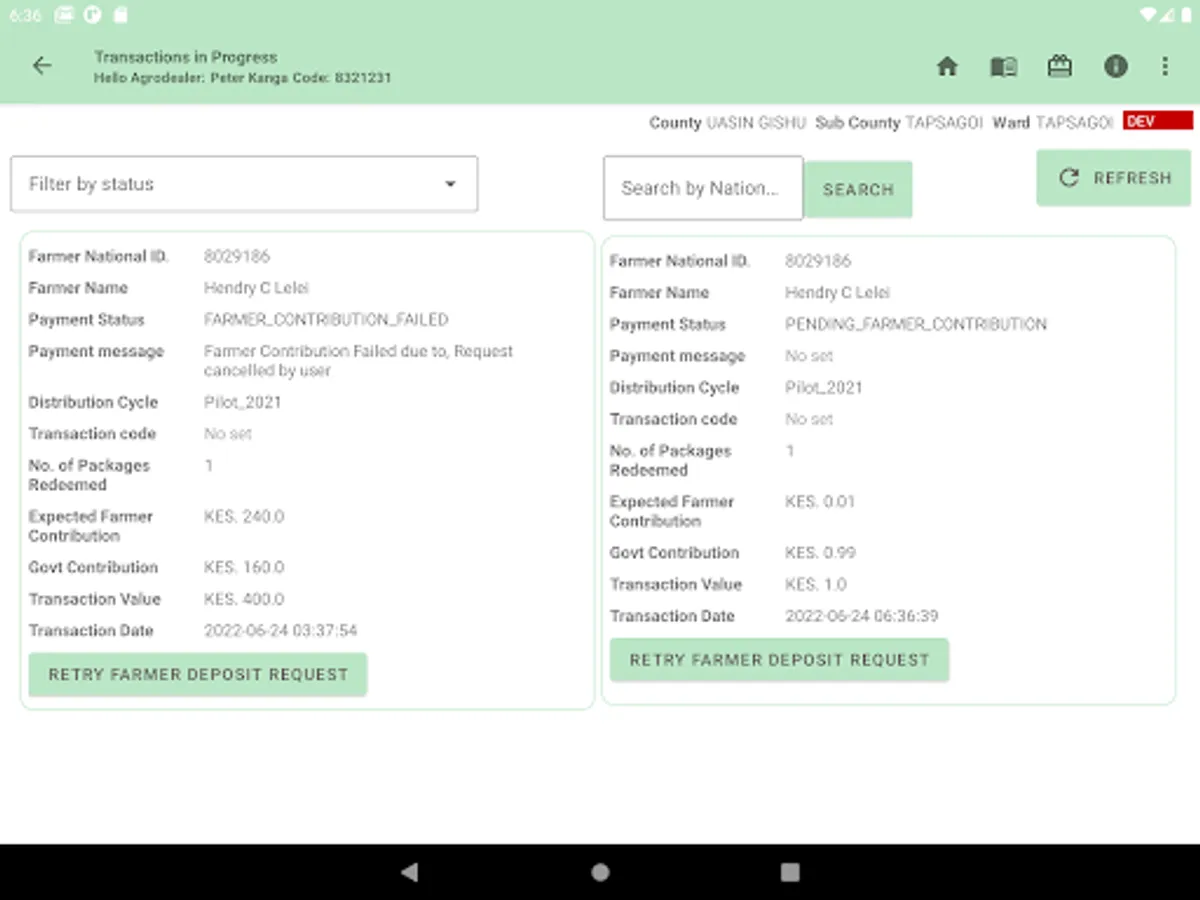
Task: Tap the circular refresh arrow icon
Action: pyautogui.click(x=1069, y=177)
